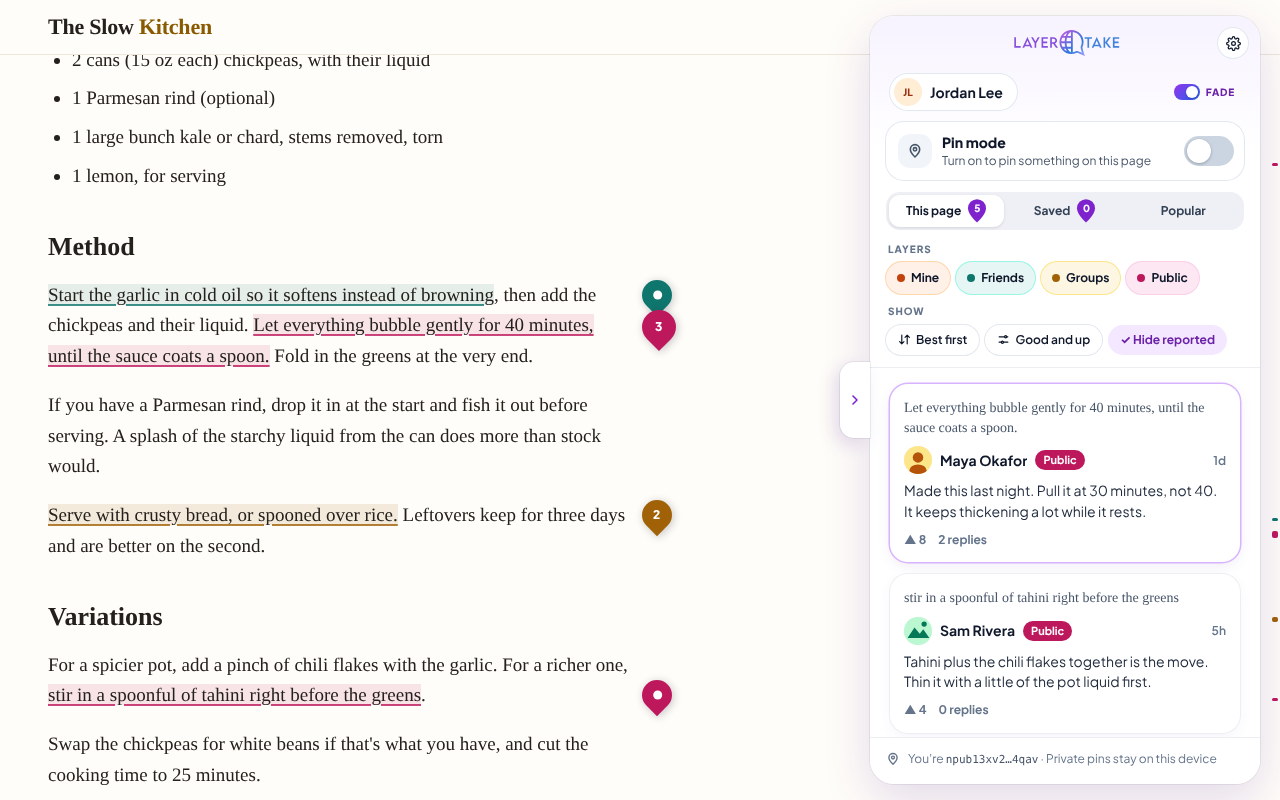Screen dimensions: 1280x800
Task: Click 'Tahini plus the chili flakes' comment text
Action: click(x=1056, y=671)
